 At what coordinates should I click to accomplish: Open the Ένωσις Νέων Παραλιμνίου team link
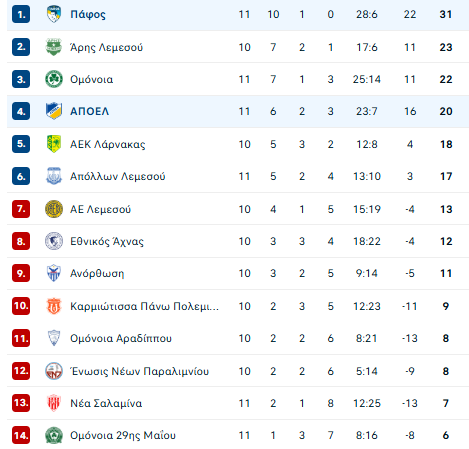pos(139,371)
